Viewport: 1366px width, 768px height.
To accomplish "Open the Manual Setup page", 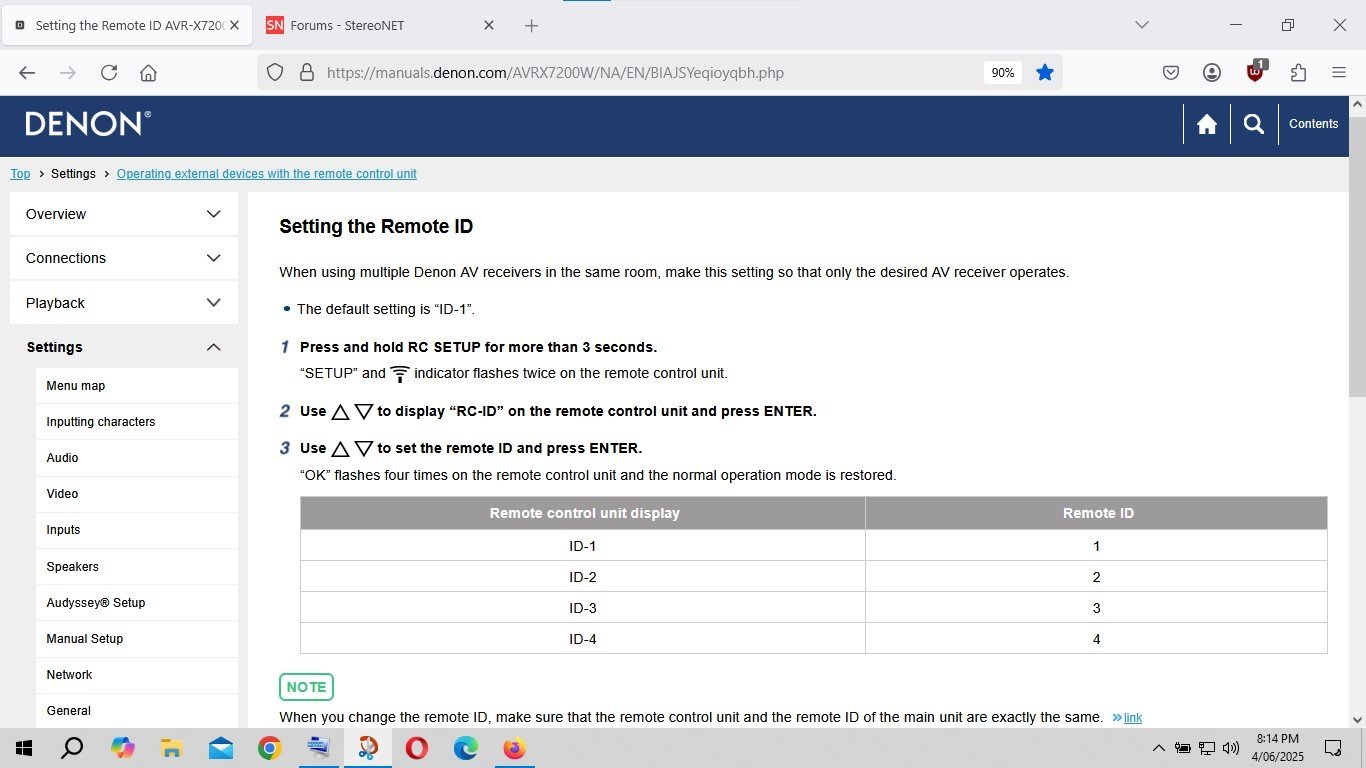I will [137, 639].
